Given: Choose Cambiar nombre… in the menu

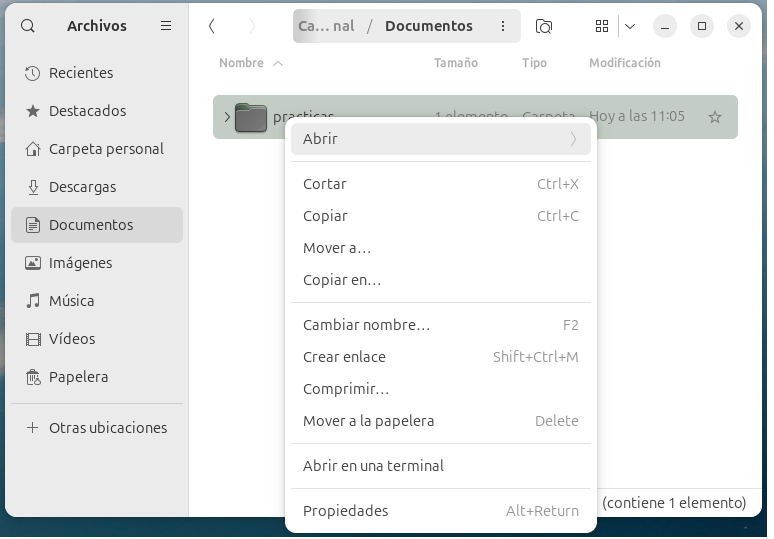Looking at the screenshot, I should (x=366, y=325).
